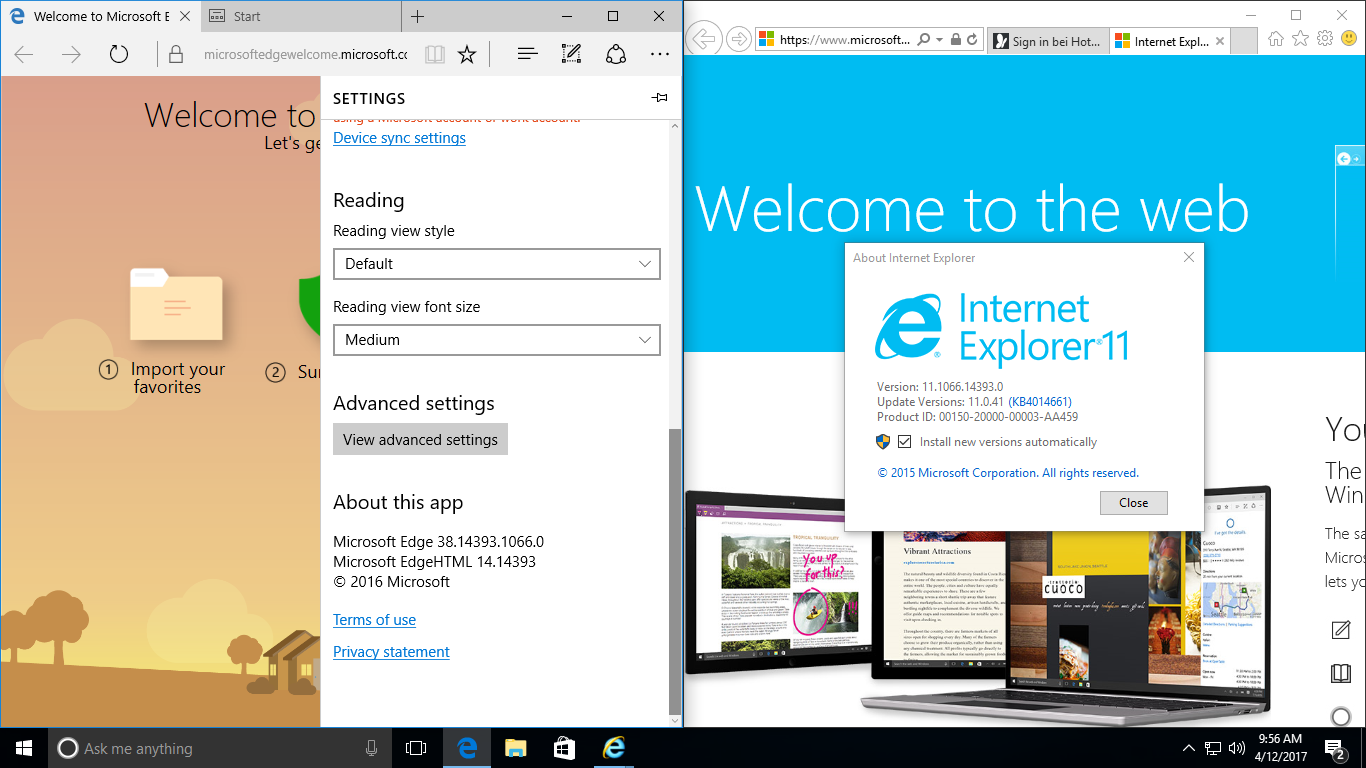This screenshot has height=768, width=1366.
Task: Pin the Settings pane
Action: tap(659, 98)
